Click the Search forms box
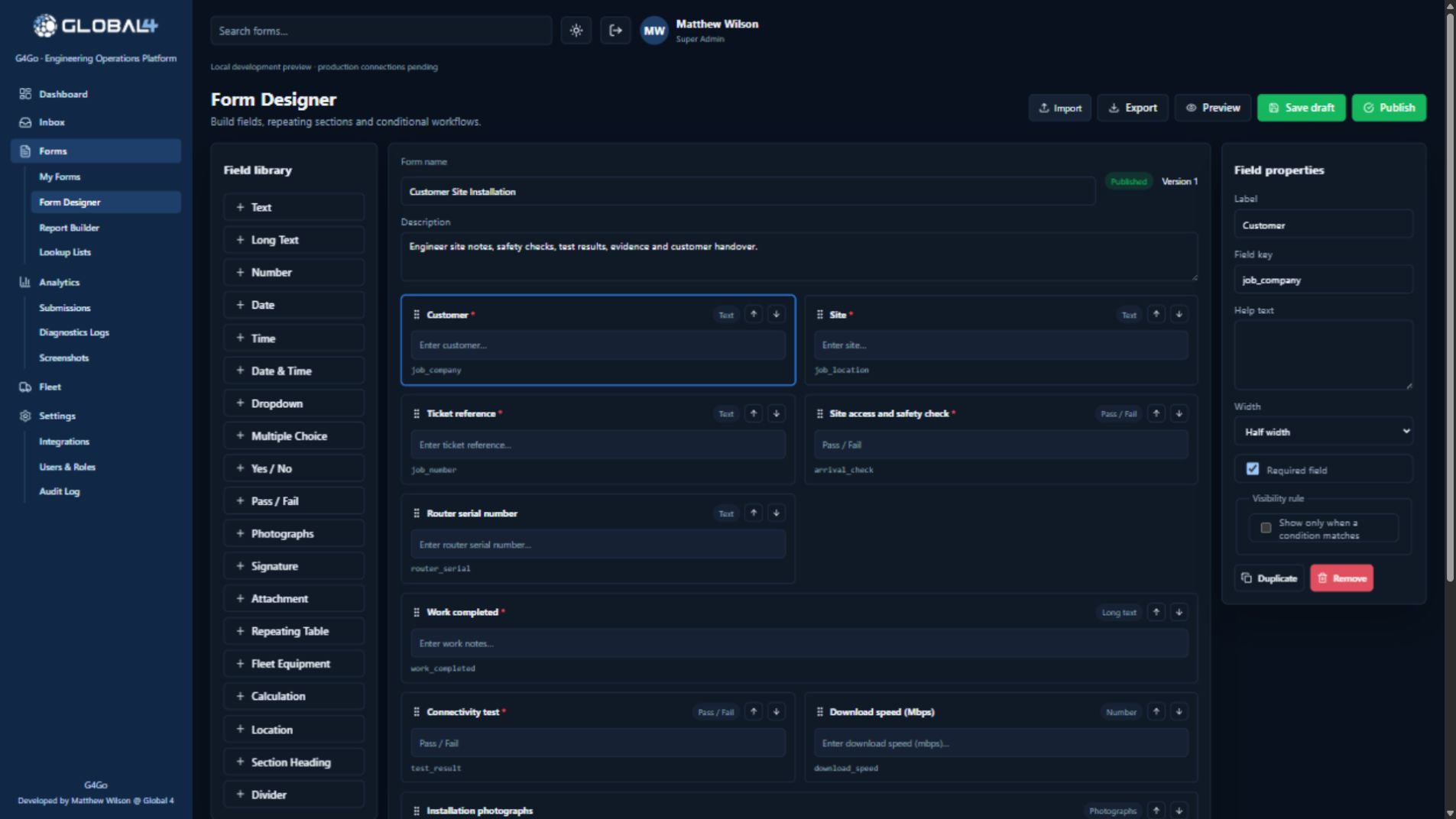The height and width of the screenshot is (819, 1456). [x=381, y=31]
